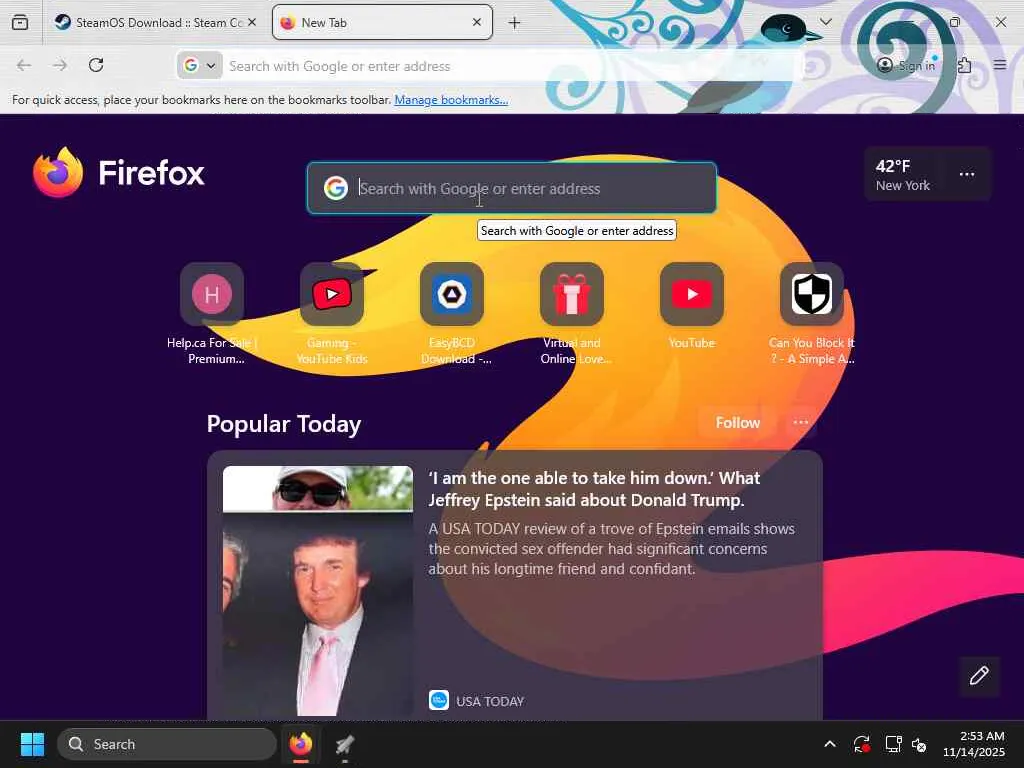Open the Extensions puzzle icon

(x=964, y=65)
